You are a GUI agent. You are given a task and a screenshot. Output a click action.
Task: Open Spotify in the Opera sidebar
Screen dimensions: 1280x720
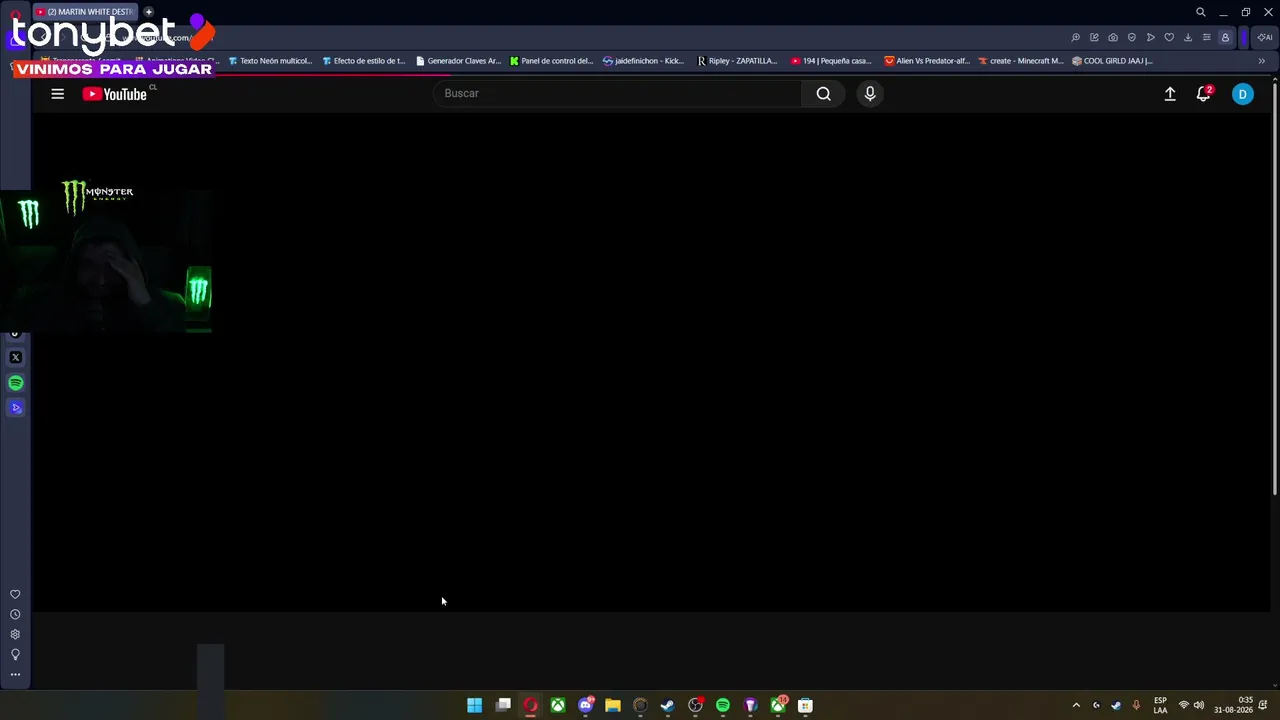click(x=15, y=383)
